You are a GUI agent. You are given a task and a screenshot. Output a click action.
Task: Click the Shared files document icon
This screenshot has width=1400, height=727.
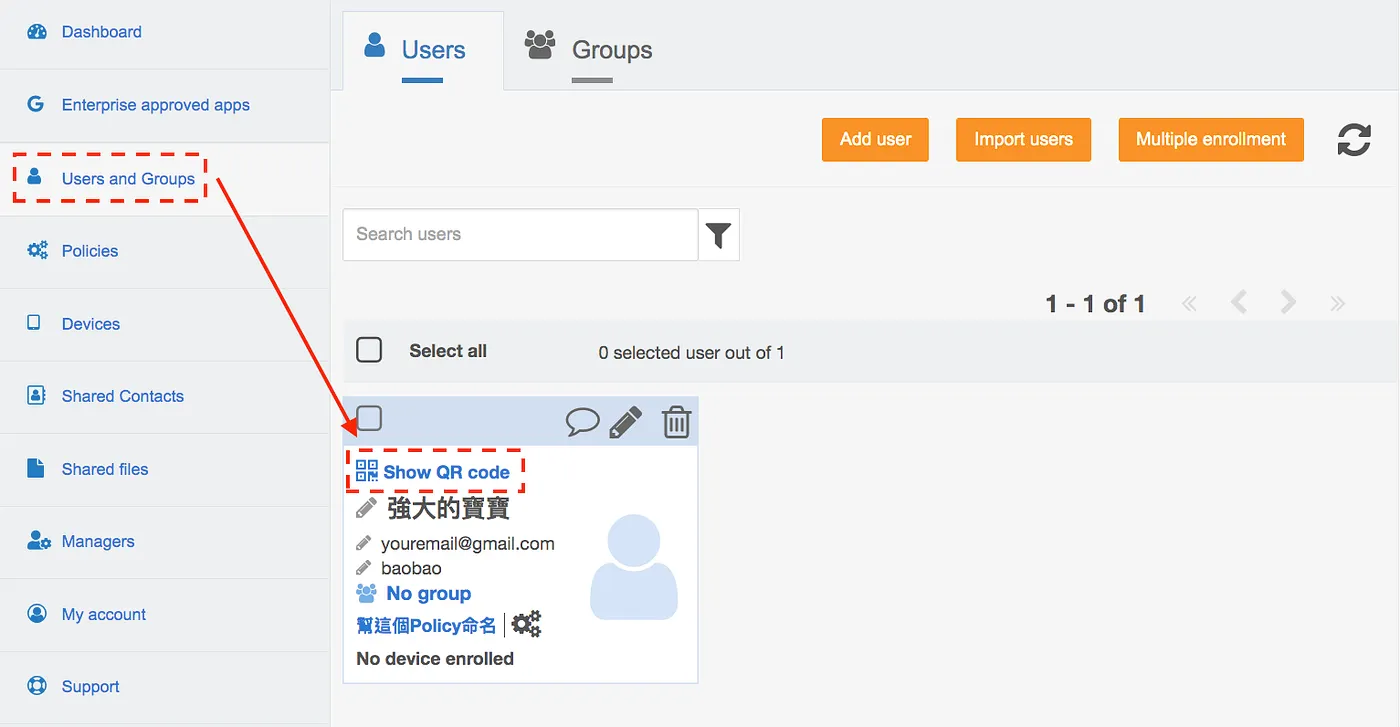pos(36,468)
